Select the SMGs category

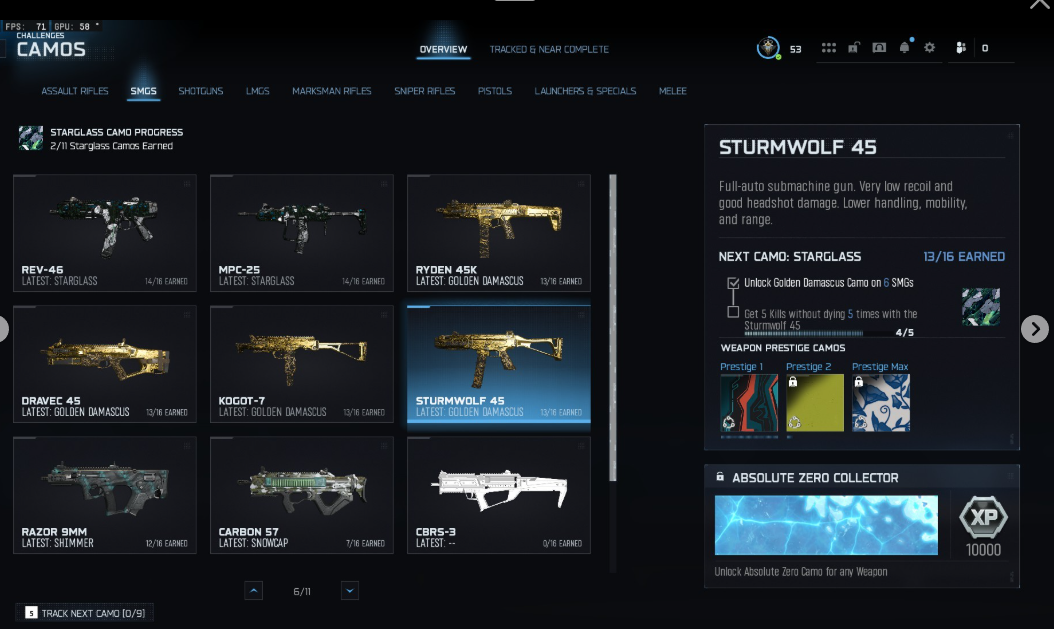coord(143,91)
